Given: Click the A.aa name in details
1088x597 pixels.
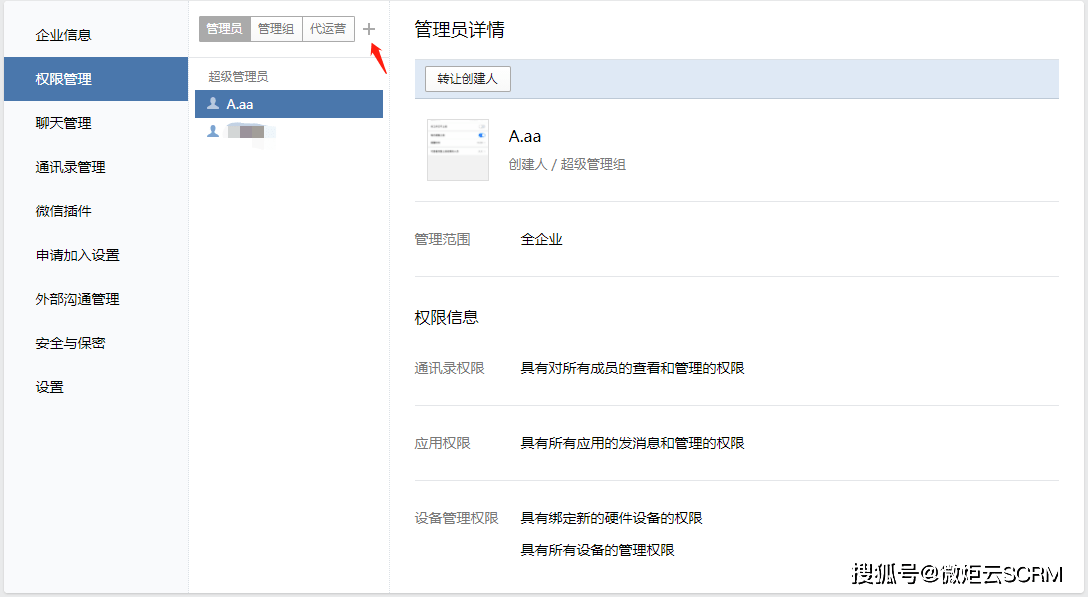Looking at the screenshot, I should coord(525,136).
